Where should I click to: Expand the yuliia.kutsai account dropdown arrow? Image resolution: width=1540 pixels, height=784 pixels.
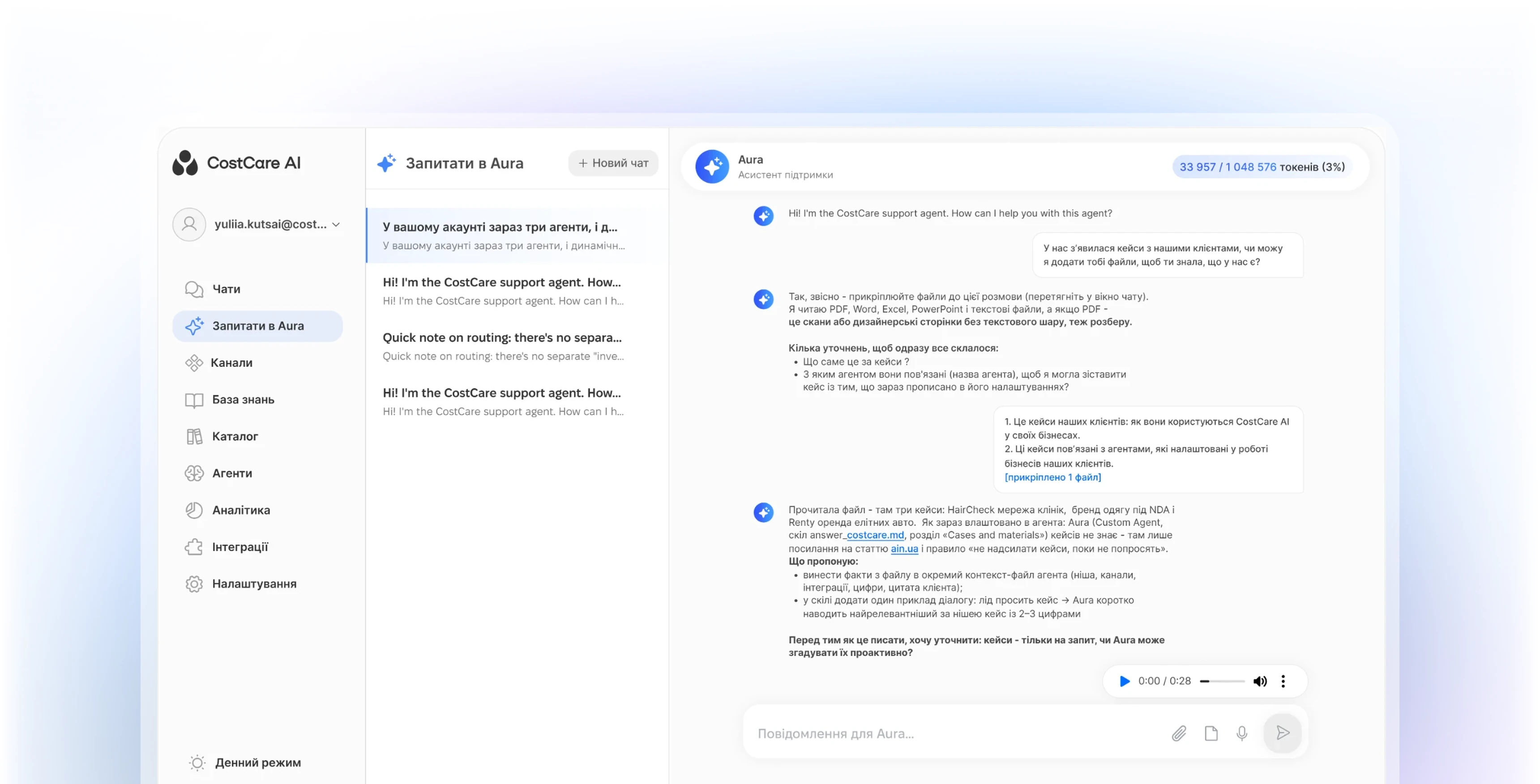pyautogui.click(x=336, y=225)
